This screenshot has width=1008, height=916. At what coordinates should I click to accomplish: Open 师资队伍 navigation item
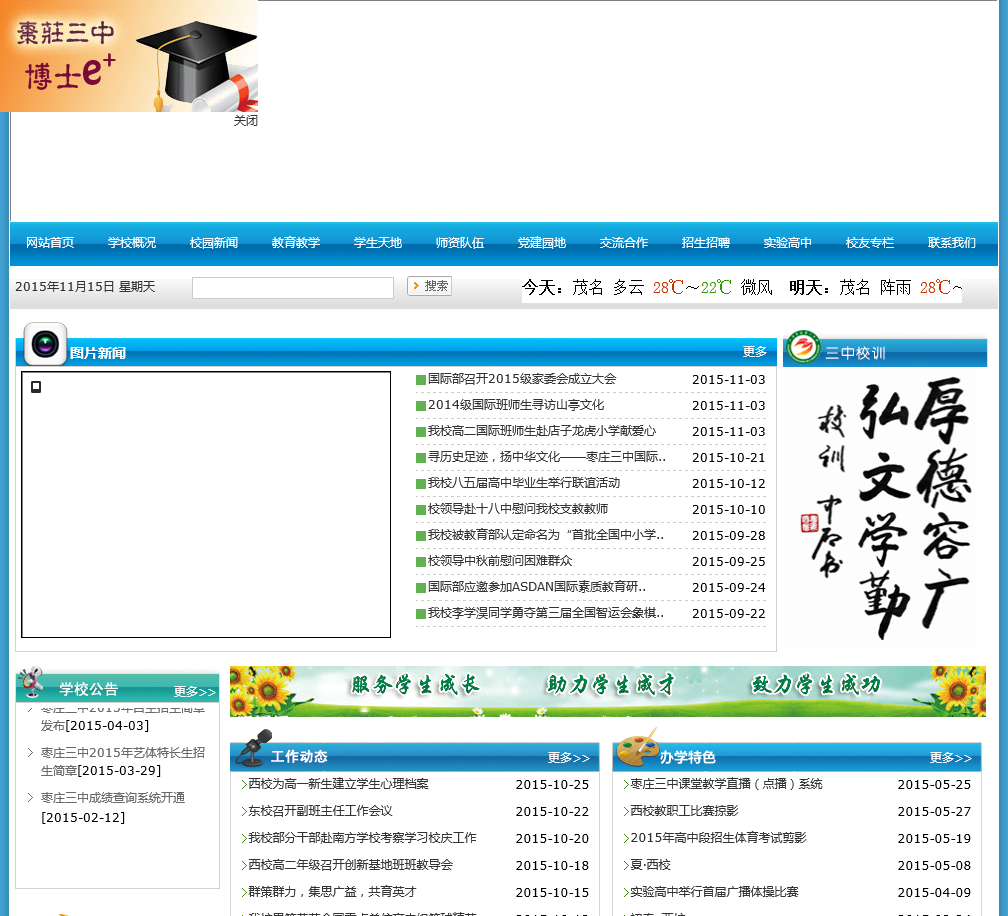click(x=460, y=243)
